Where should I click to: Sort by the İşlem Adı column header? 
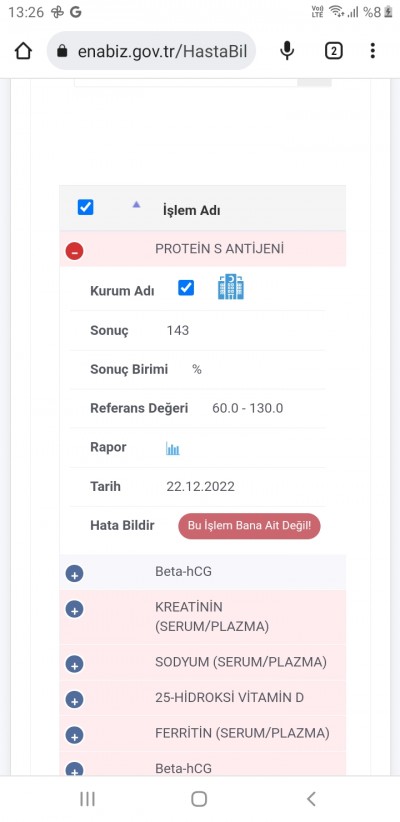click(191, 211)
